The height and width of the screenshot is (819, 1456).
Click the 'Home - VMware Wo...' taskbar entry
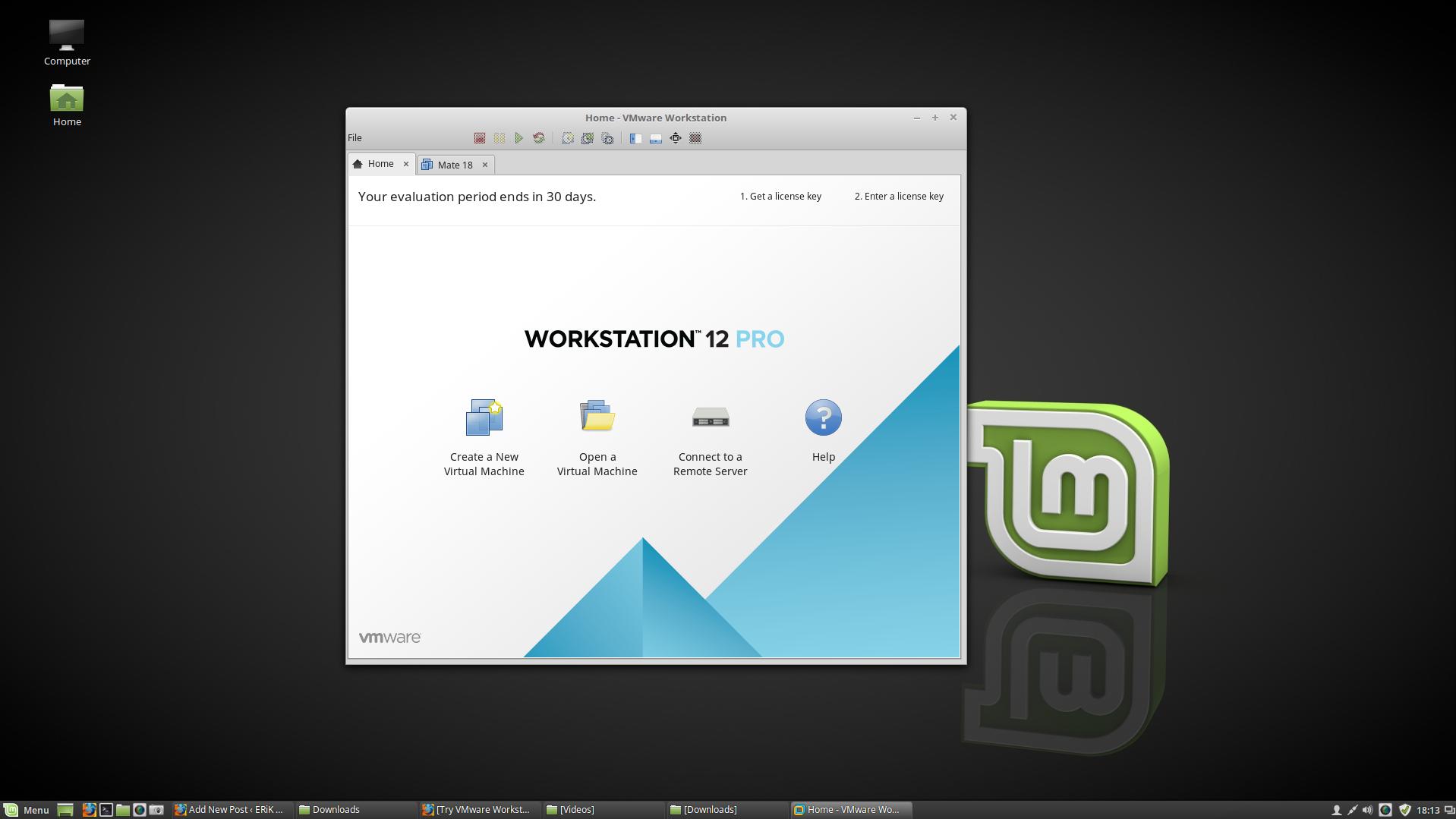coord(851,810)
